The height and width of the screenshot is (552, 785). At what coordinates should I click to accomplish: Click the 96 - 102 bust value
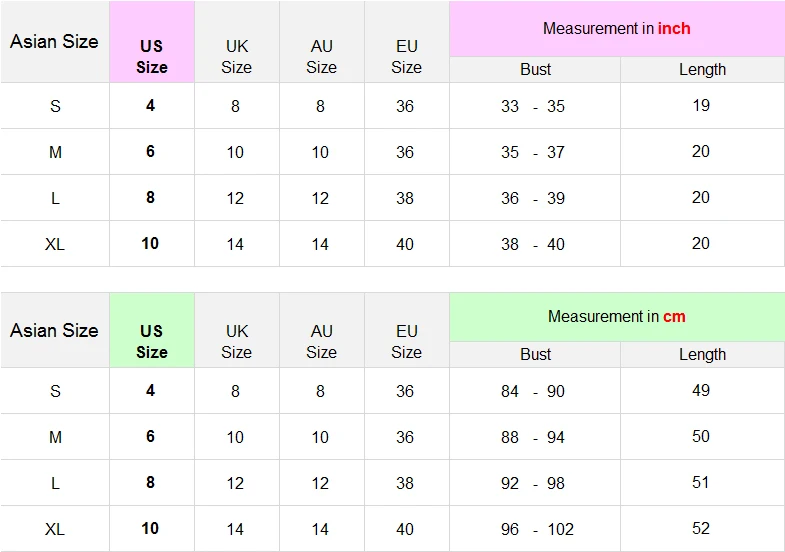(x=537, y=529)
